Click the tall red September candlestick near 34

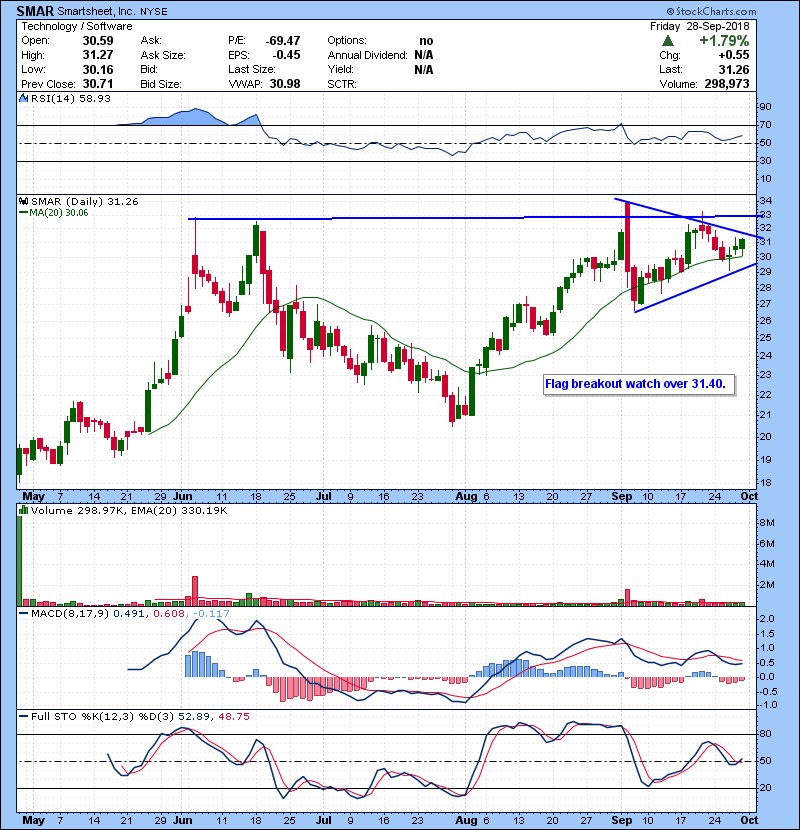(627, 237)
